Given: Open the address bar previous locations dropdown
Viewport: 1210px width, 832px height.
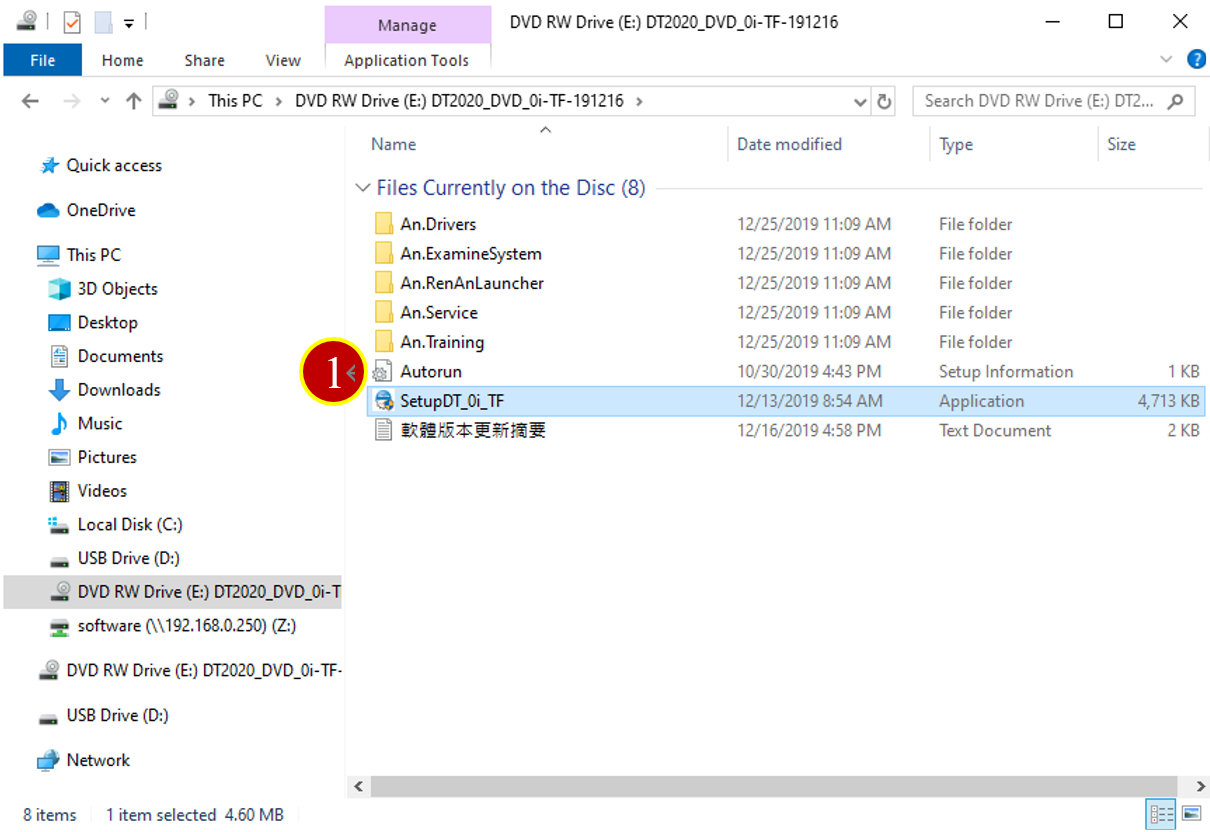Looking at the screenshot, I should 861,101.
